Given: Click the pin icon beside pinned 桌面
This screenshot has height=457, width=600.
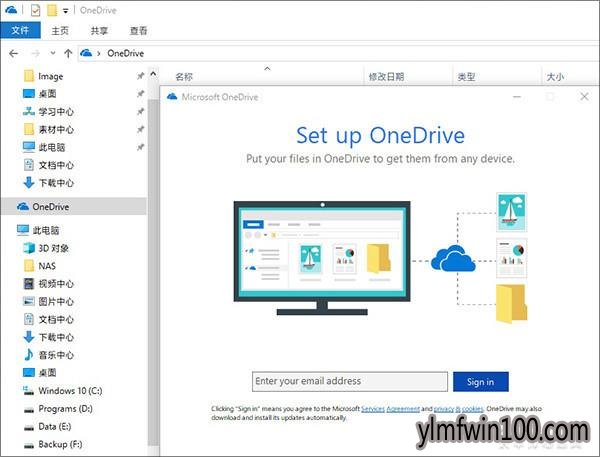Looking at the screenshot, I should 140,93.
